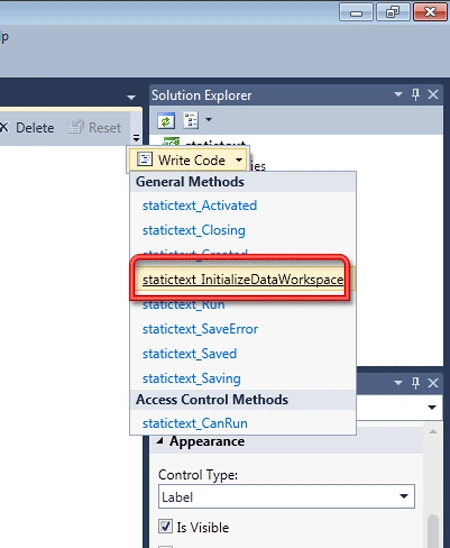Collapse the Write Code dropdown arrow

coord(239,160)
